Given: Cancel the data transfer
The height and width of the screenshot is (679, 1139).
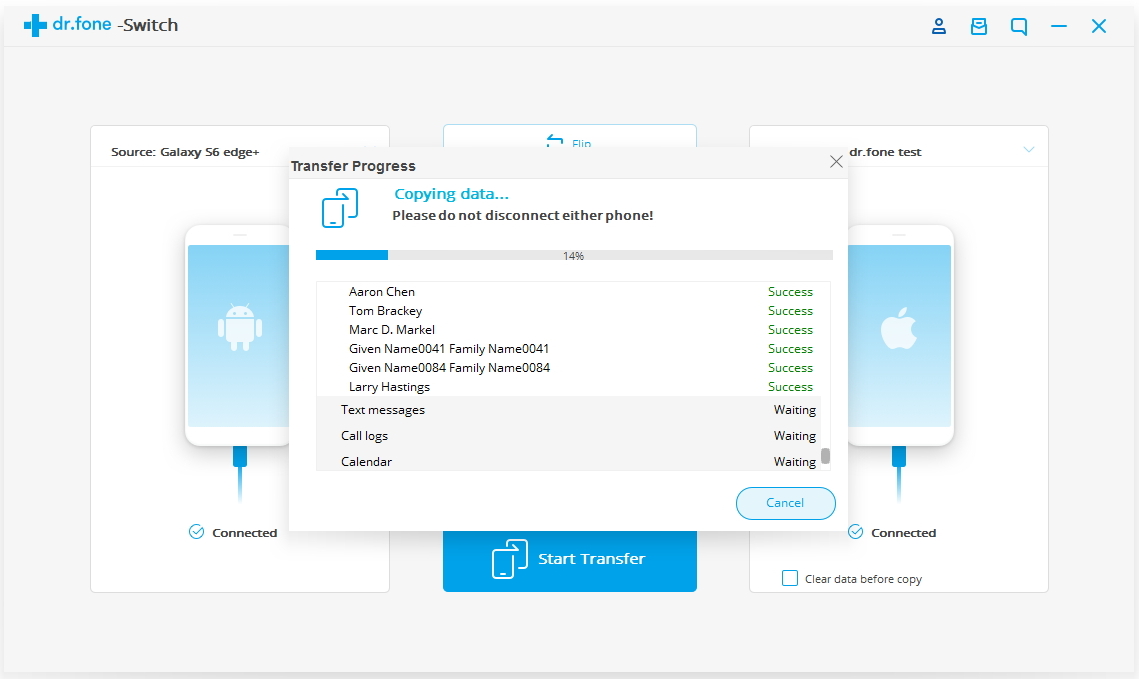Looking at the screenshot, I should [x=785, y=503].
